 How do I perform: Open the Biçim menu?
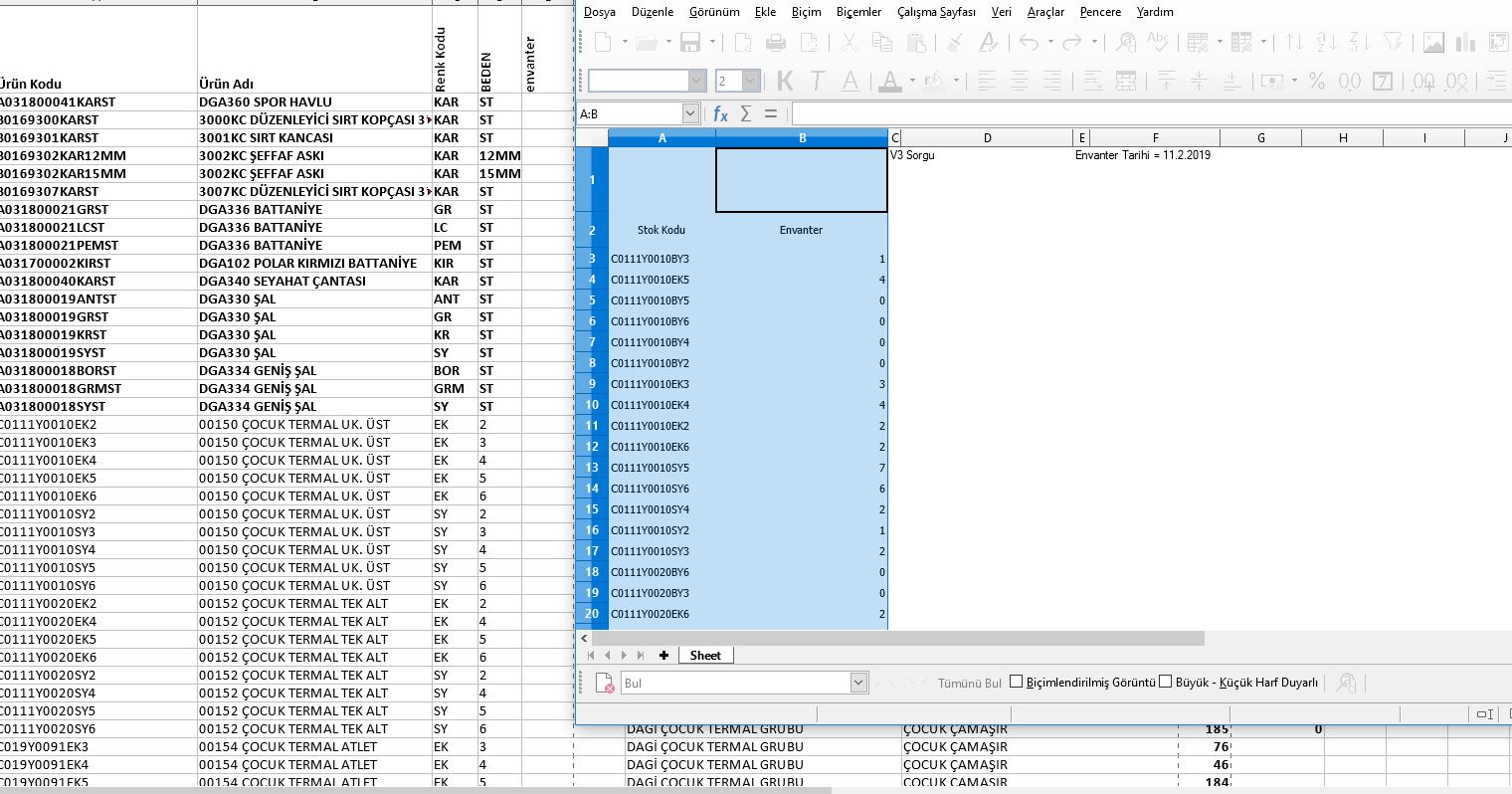tap(807, 12)
